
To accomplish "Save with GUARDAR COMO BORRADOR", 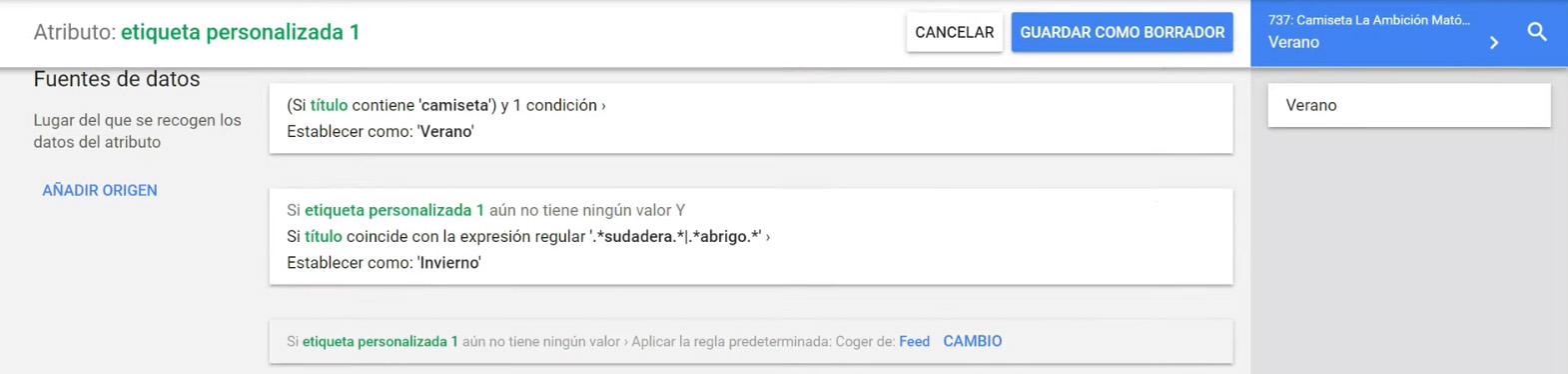I will 1122,32.
